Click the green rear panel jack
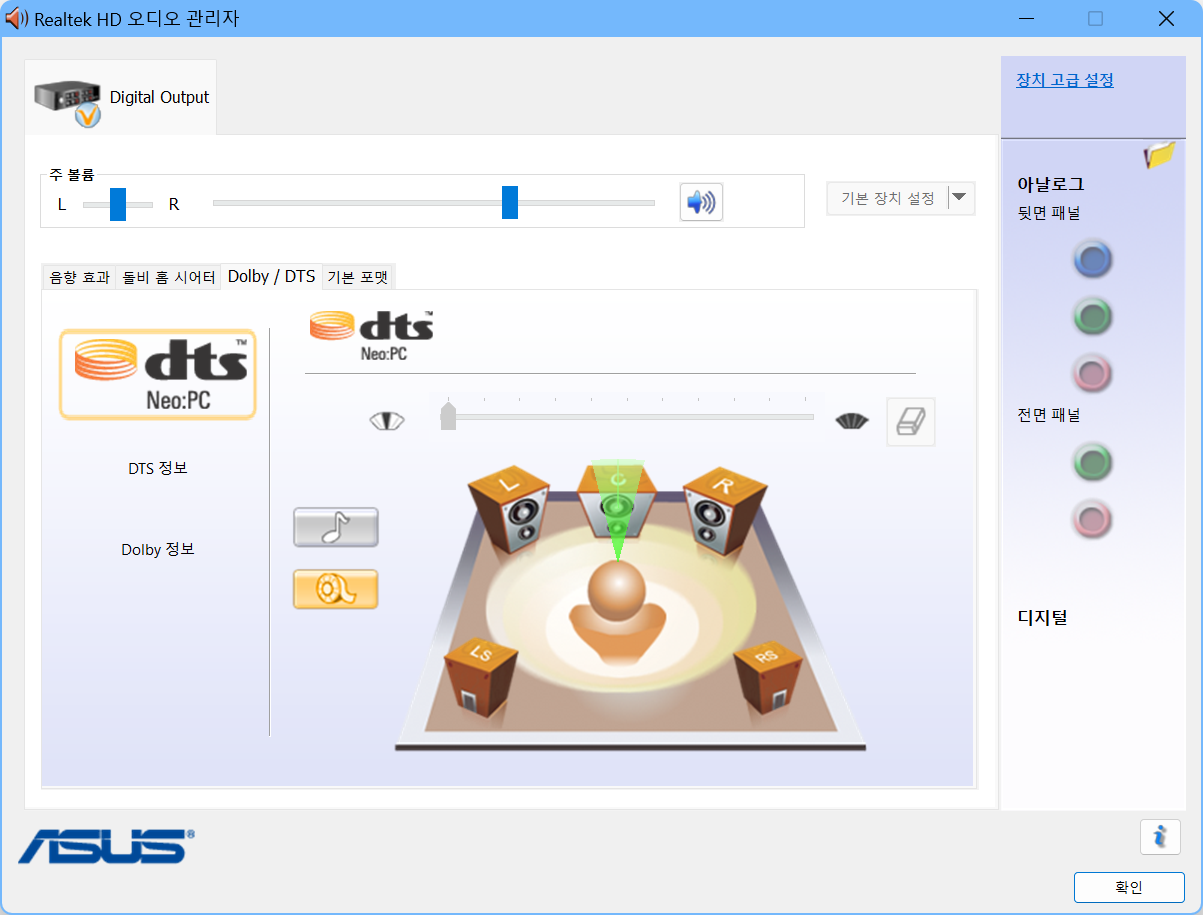Viewport: 1203px width, 915px height. coord(1093,316)
